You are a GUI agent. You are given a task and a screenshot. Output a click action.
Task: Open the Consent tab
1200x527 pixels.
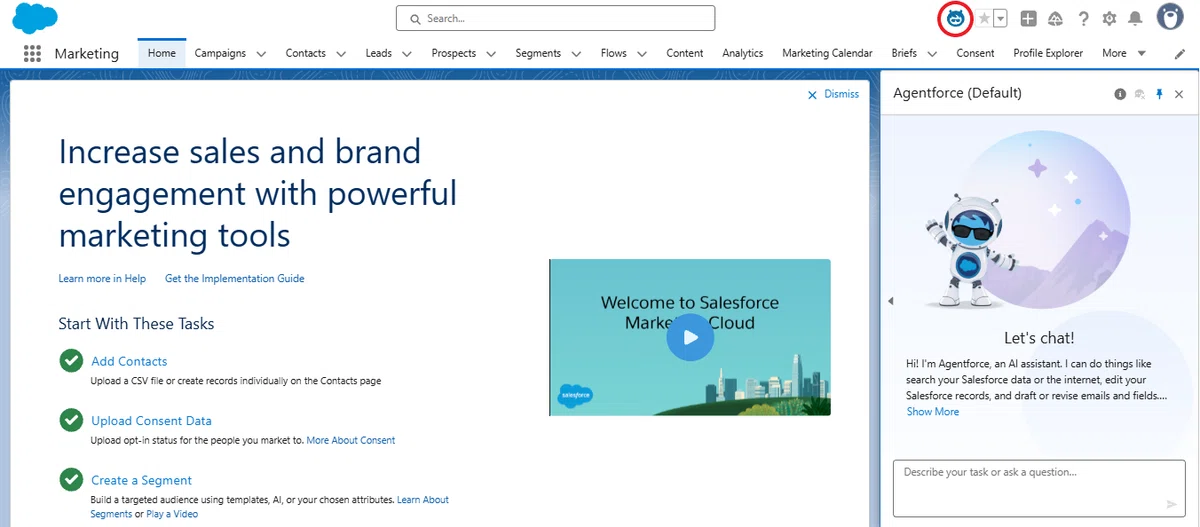coord(975,53)
